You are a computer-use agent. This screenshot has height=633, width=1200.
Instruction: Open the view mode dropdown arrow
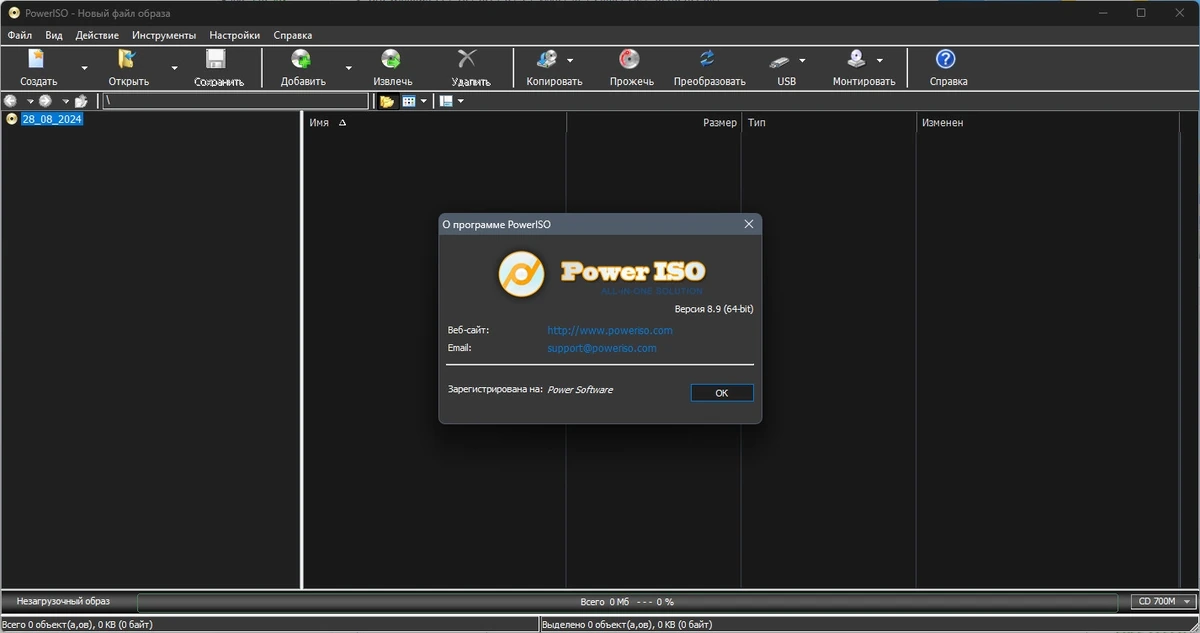[424, 101]
